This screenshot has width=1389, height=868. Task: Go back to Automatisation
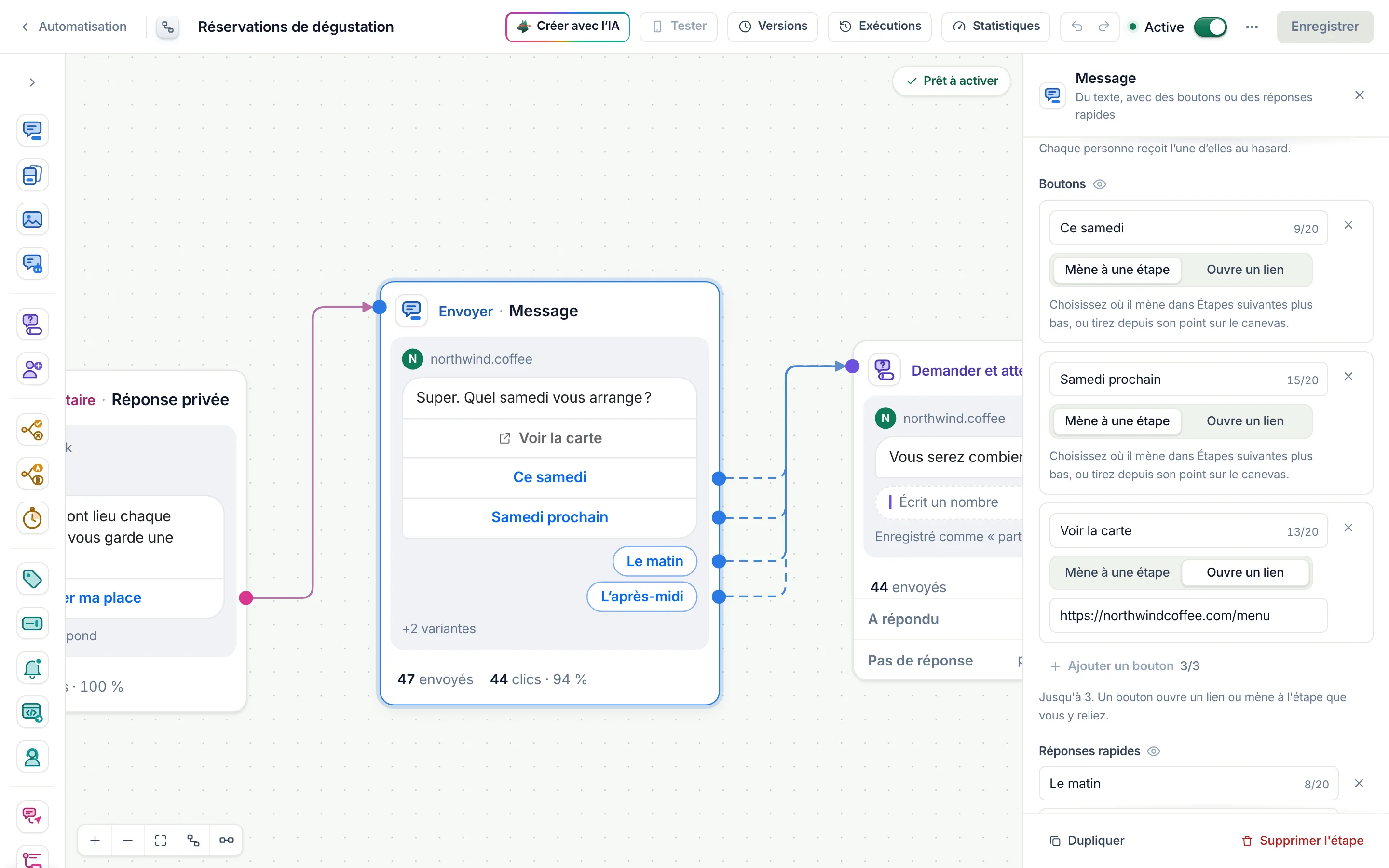pyautogui.click(x=74, y=27)
